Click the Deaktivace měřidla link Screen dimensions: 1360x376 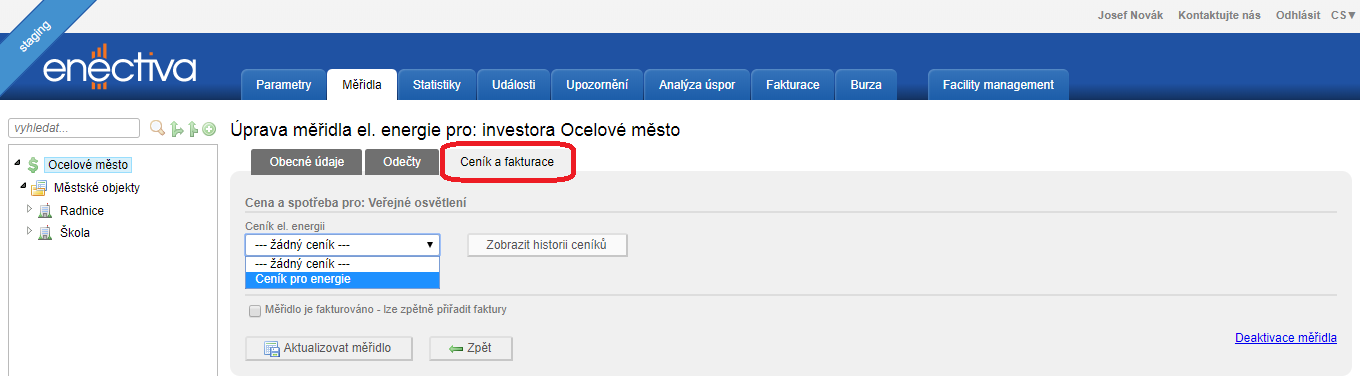[1285, 338]
